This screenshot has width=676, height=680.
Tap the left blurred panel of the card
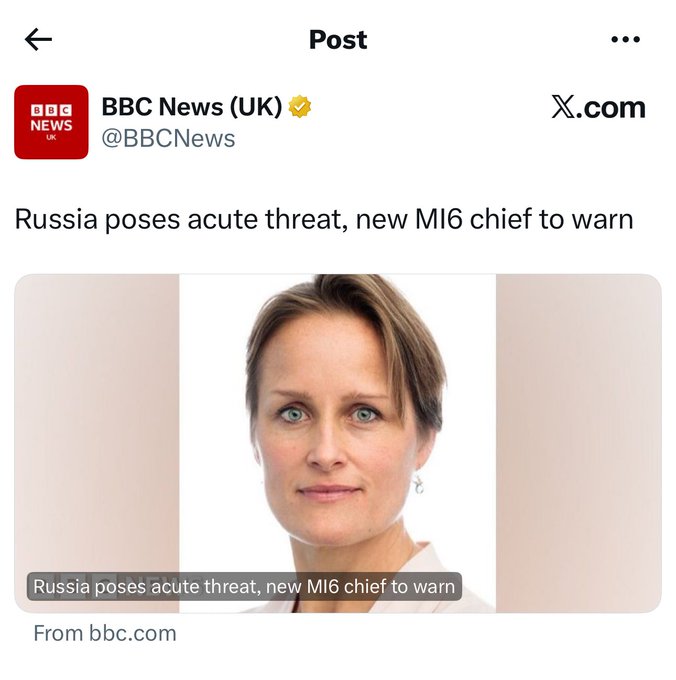[97, 420]
